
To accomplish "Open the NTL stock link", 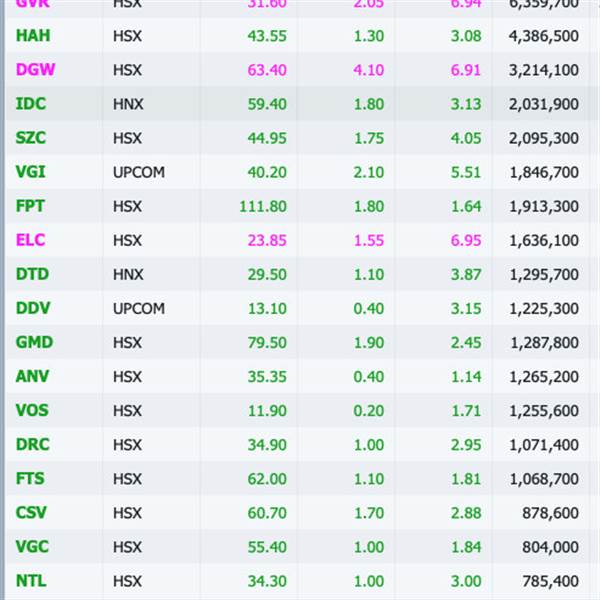I will click(x=31, y=580).
